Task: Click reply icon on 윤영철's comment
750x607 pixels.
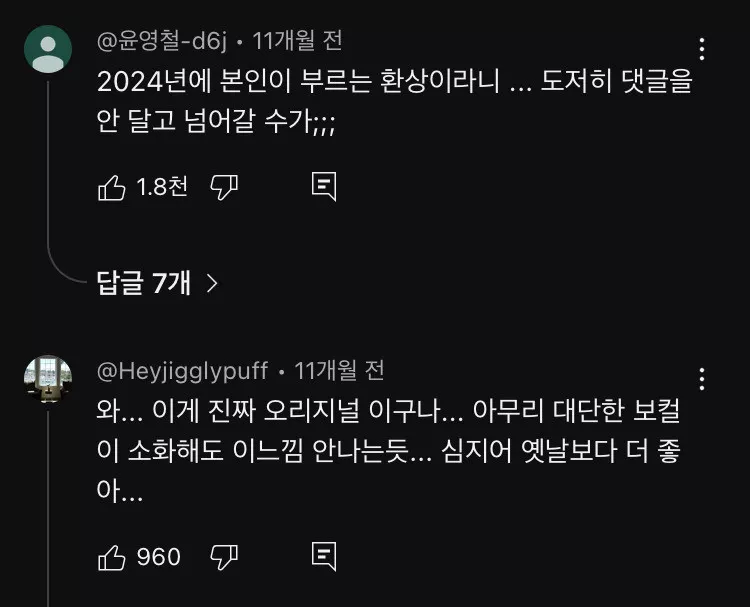Action: point(323,187)
